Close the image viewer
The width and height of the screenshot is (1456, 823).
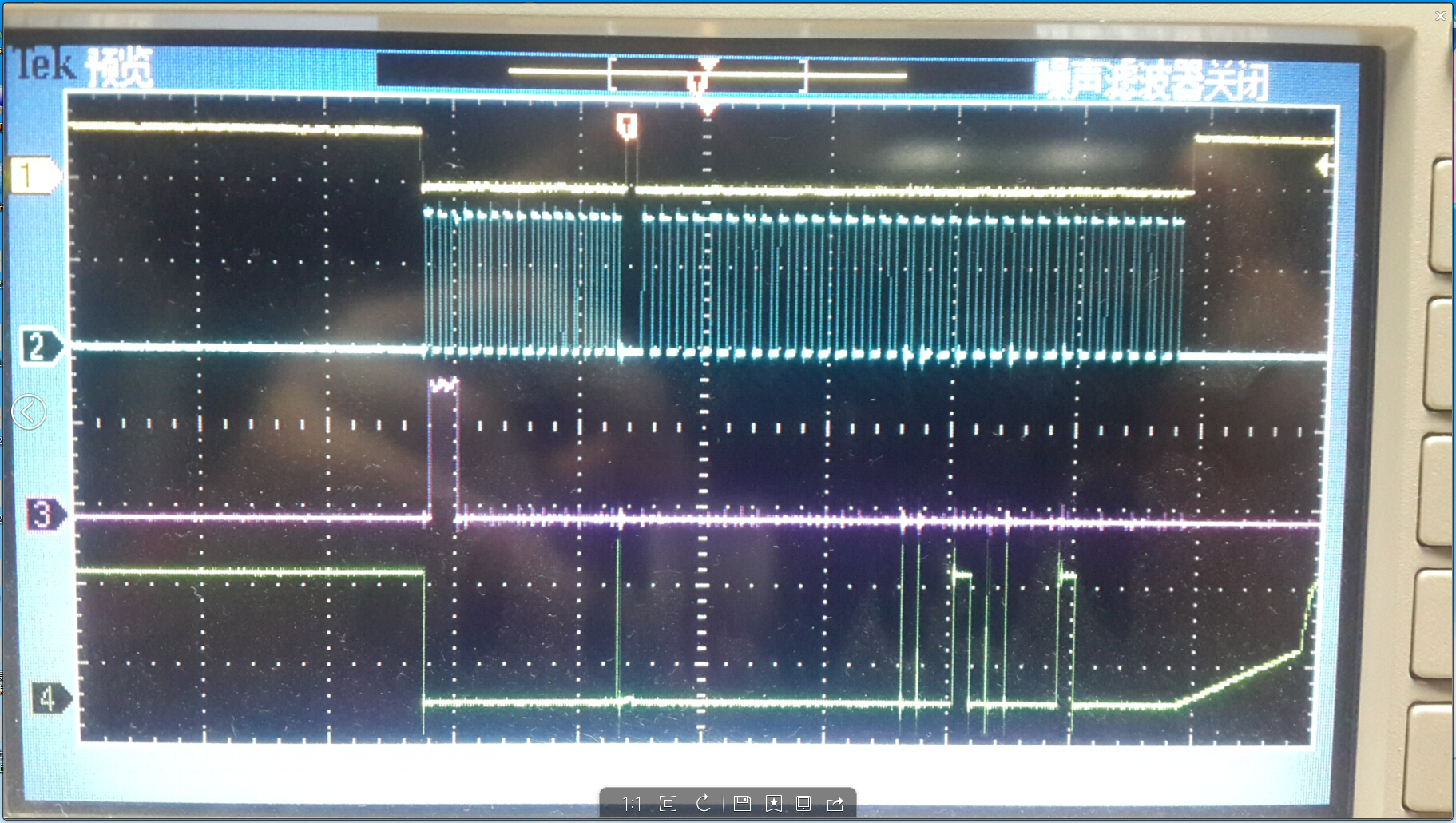[1441, 15]
